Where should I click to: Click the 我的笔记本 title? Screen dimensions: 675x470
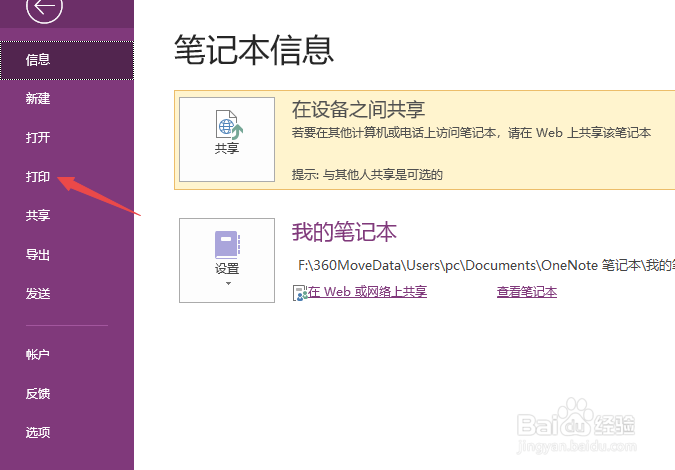(344, 232)
